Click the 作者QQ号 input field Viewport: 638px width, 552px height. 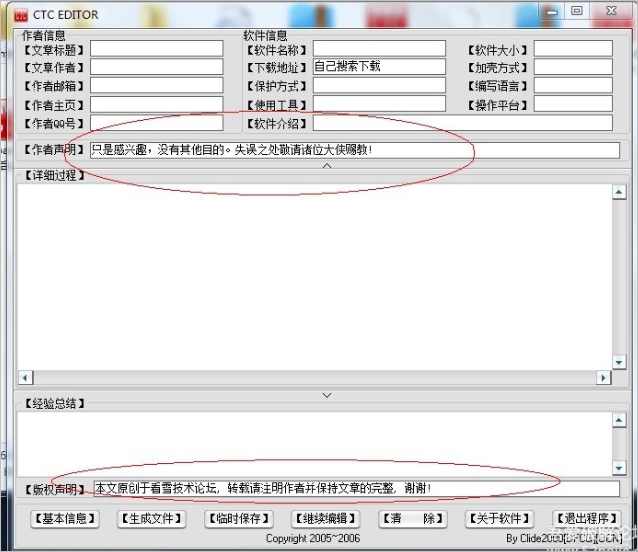pos(157,123)
